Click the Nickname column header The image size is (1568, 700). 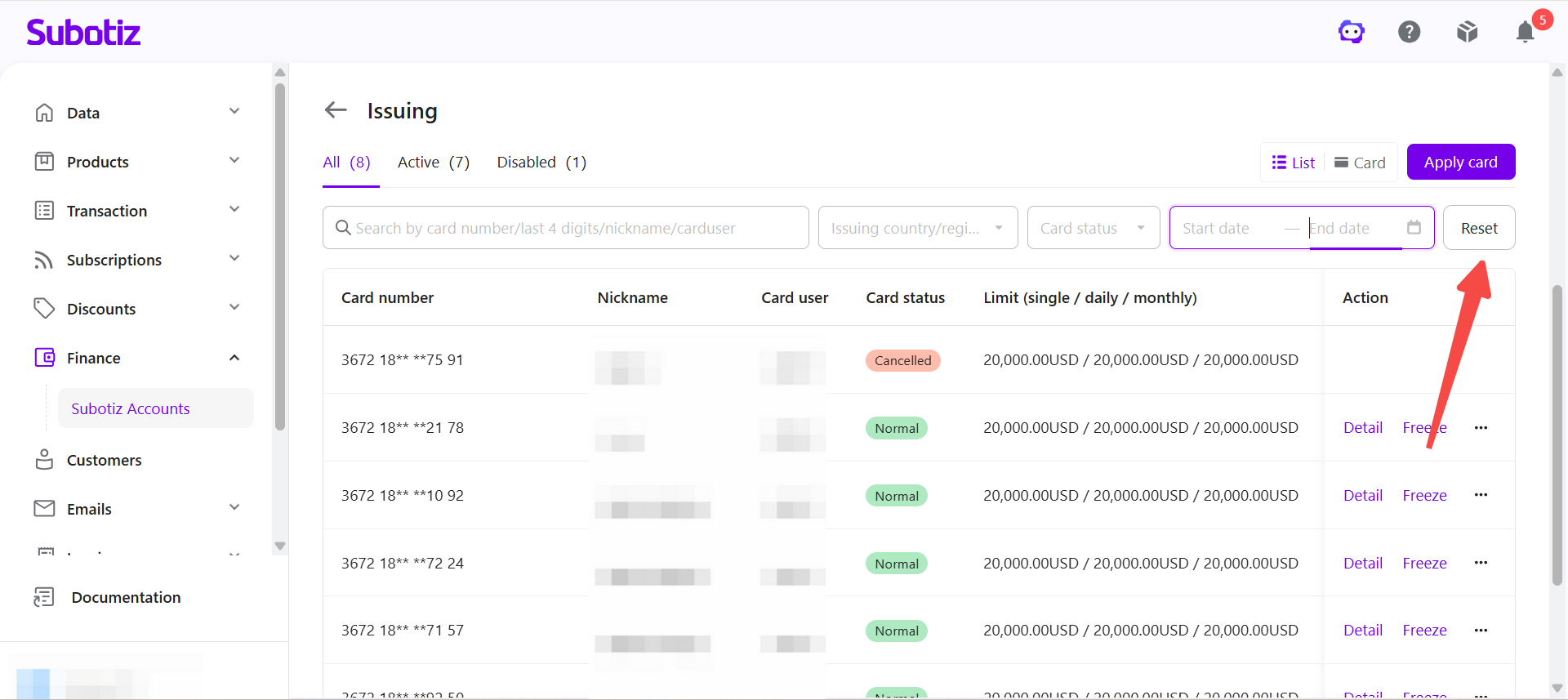632,297
